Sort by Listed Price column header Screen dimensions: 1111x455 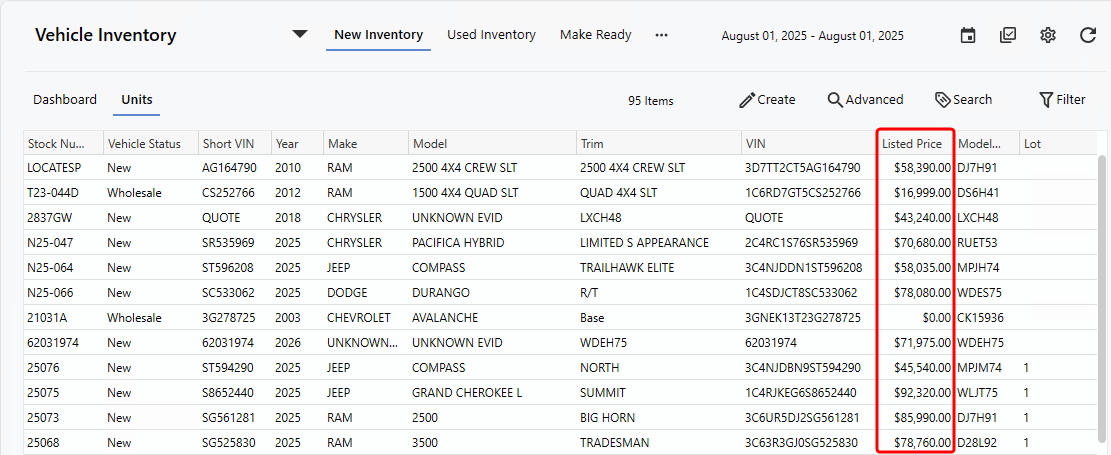912,144
